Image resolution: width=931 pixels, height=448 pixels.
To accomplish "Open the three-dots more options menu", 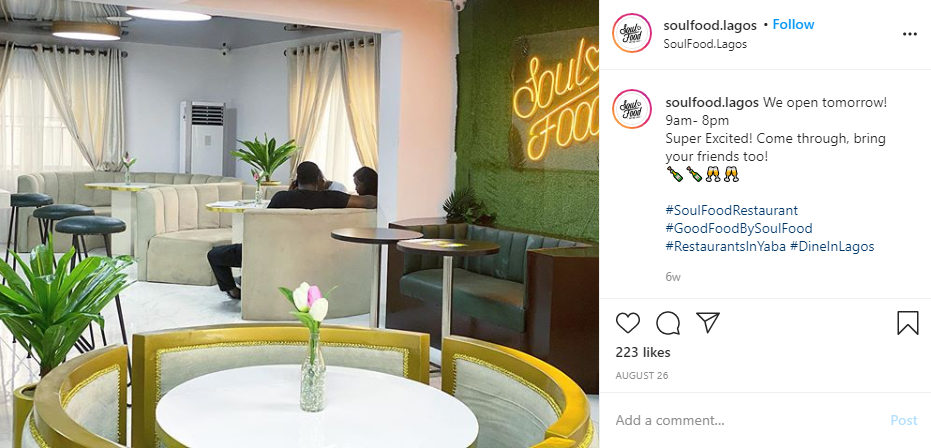I will pos(910,34).
